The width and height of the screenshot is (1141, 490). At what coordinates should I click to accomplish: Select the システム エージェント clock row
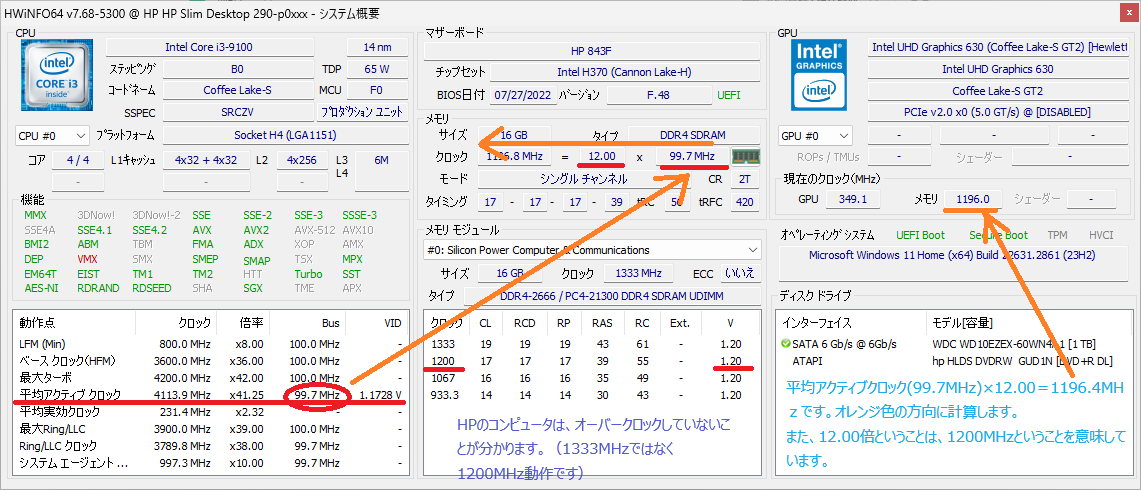210,463
